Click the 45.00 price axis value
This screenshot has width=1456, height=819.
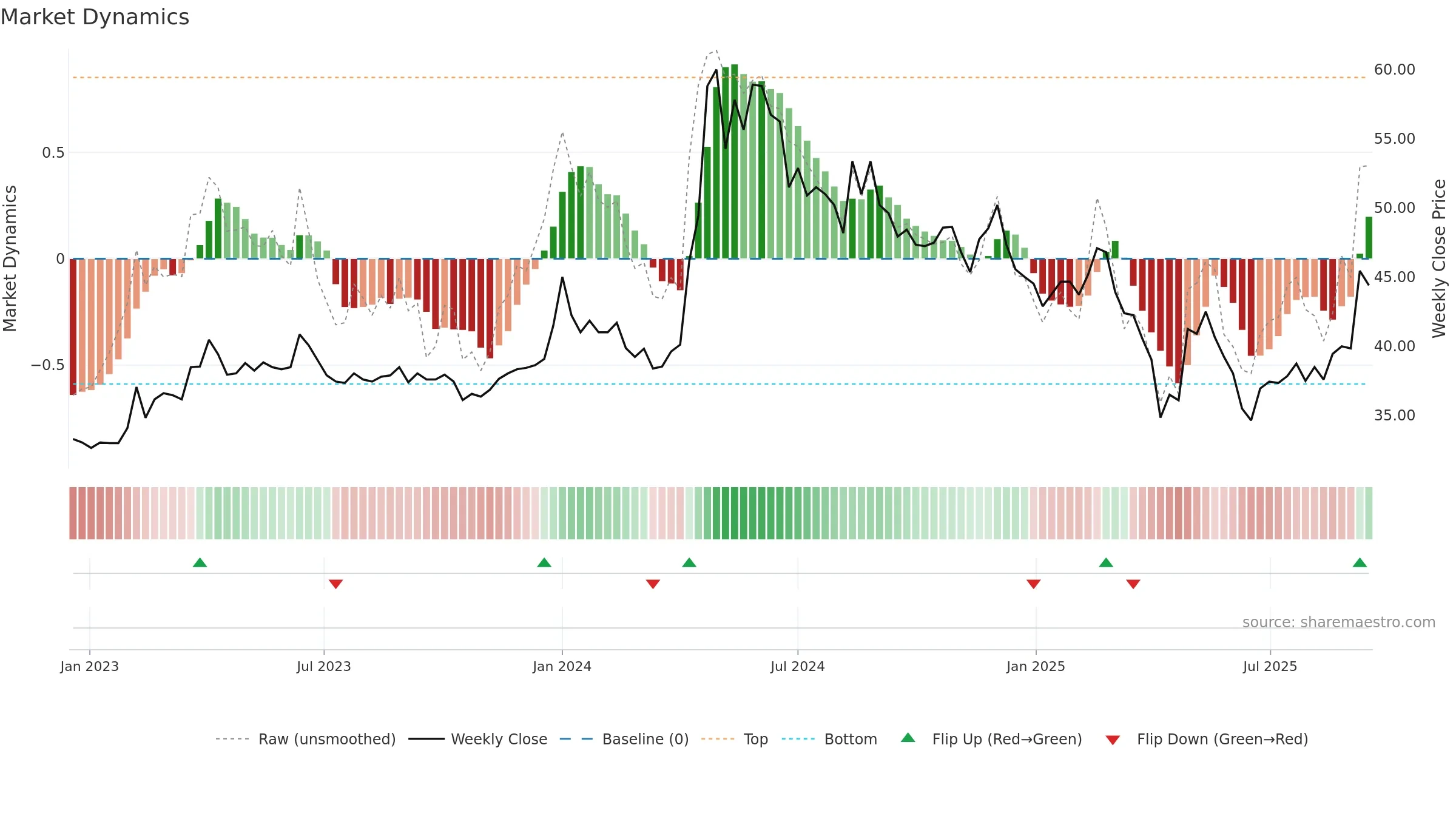tap(1395, 277)
